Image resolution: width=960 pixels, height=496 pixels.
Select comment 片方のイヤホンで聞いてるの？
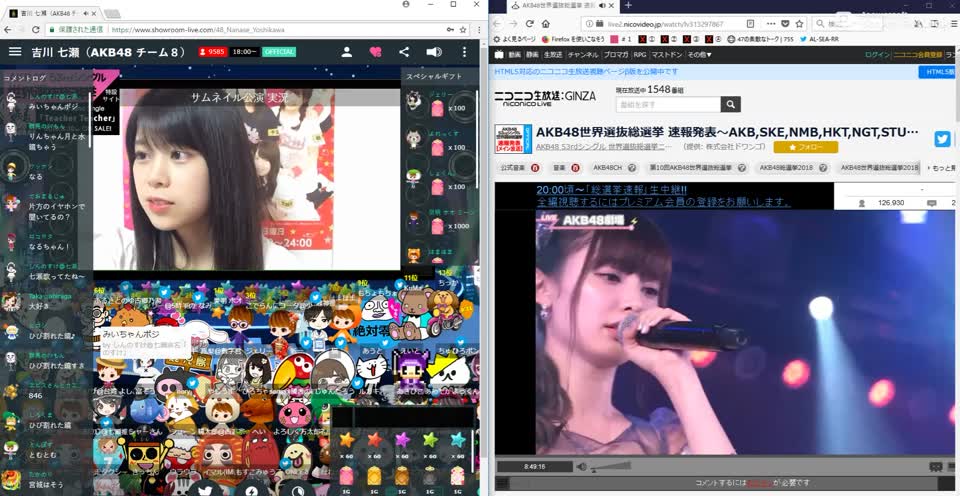click(57, 211)
